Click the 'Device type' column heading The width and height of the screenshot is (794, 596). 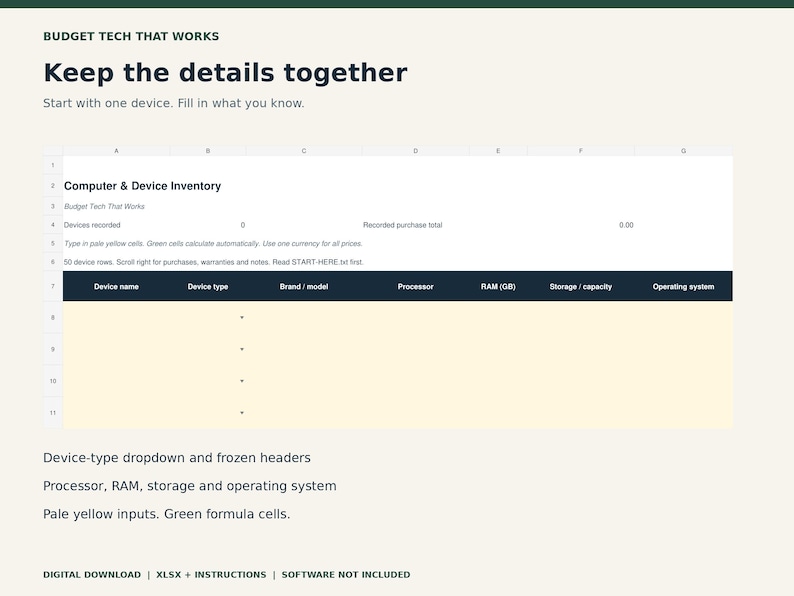pos(208,287)
